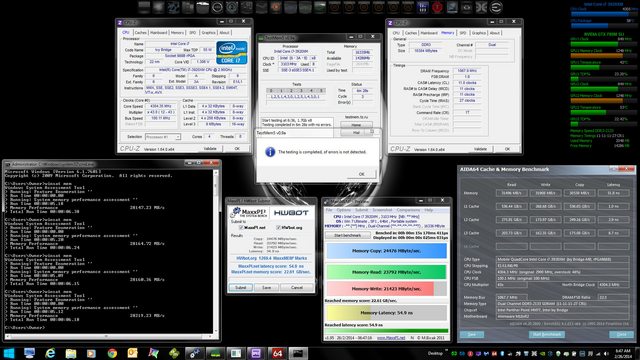Switch to Caches tab in CPU-Z processor window
Viewport: 640px width, 360px height.
pos(140,33)
